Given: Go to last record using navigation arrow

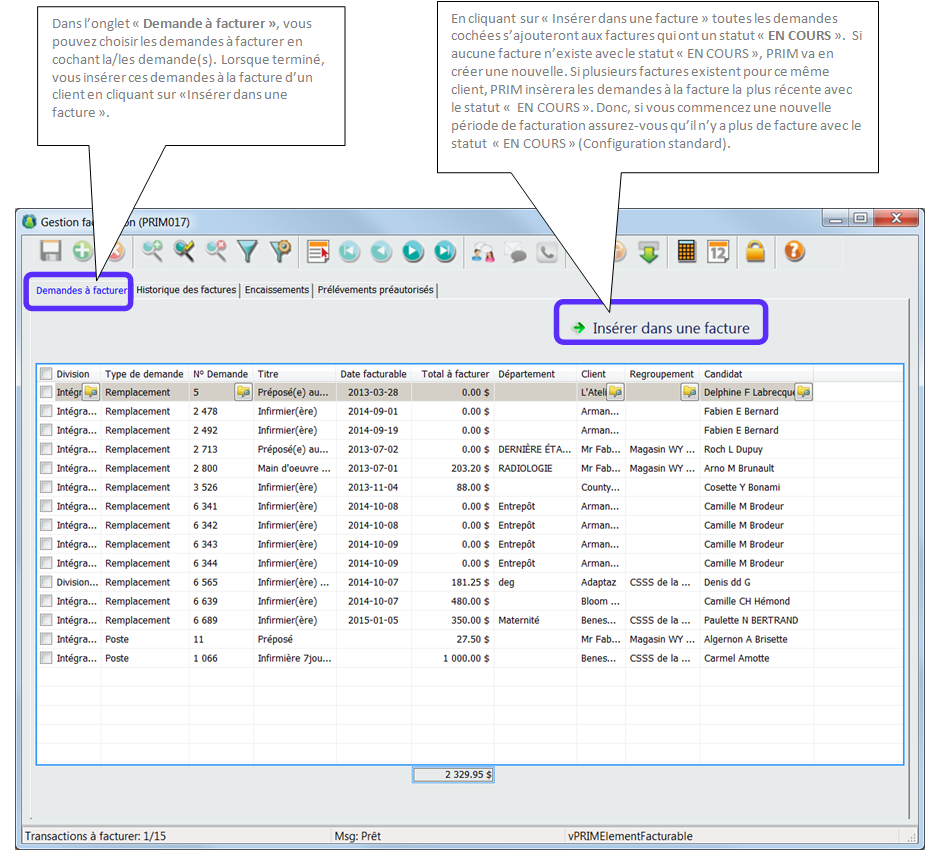Looking at the screenshot, I should 445,251.
